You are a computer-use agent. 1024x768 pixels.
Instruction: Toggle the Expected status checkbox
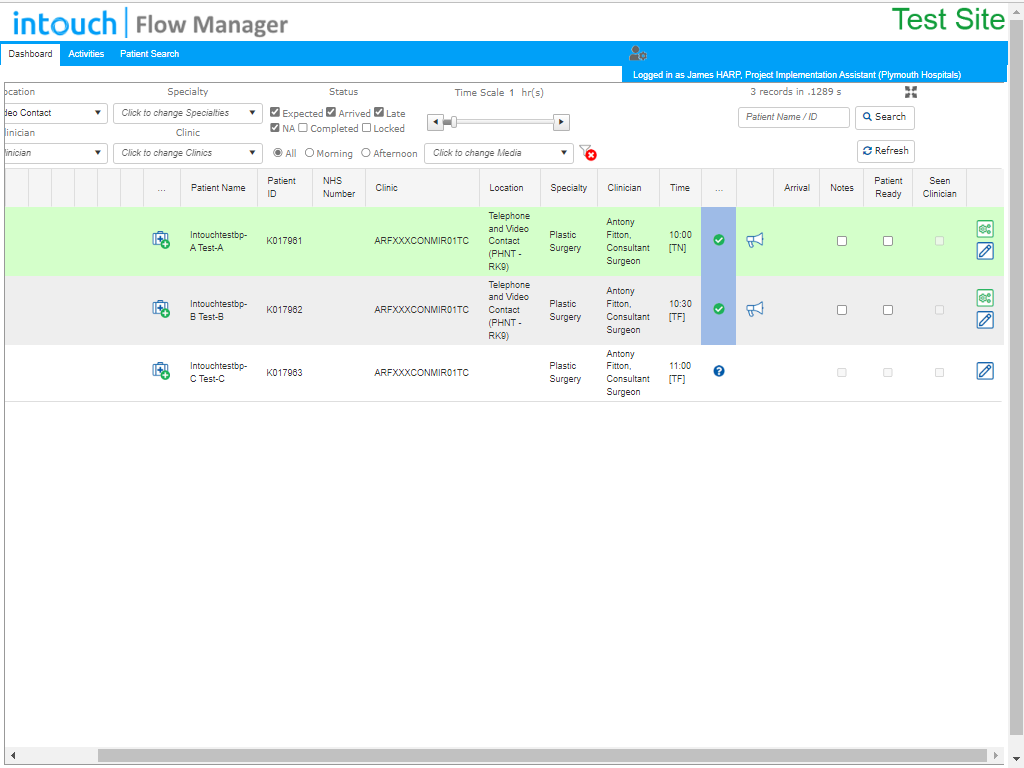pos(275,112)
